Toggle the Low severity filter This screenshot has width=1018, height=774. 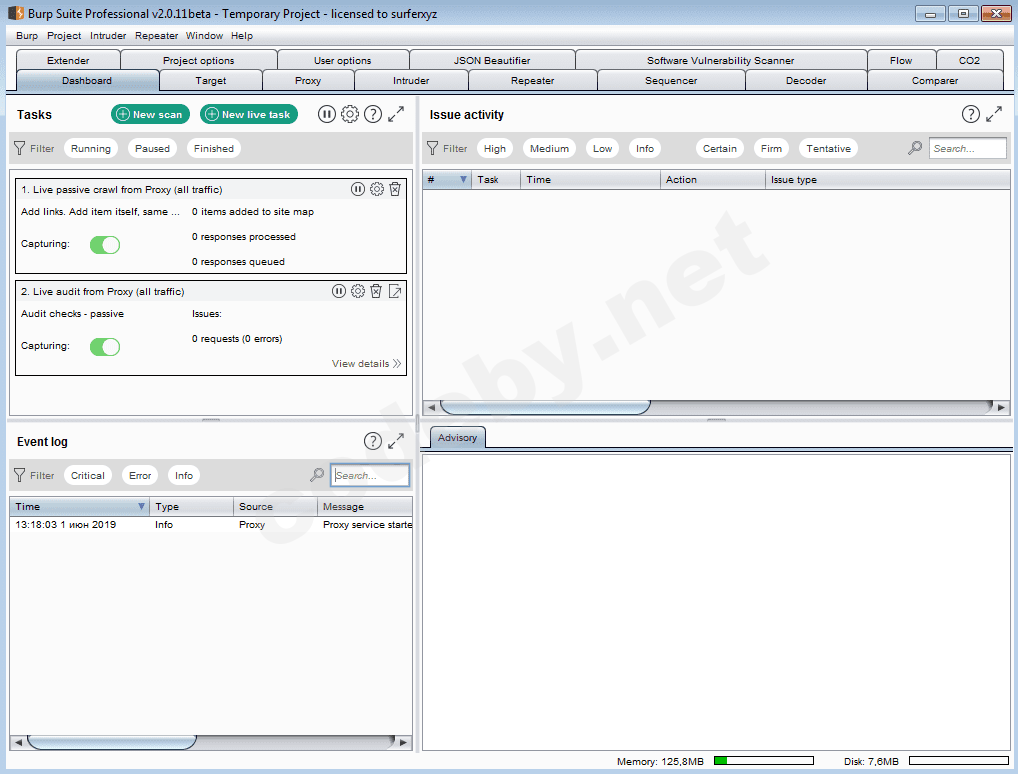(x=602, y=148)
